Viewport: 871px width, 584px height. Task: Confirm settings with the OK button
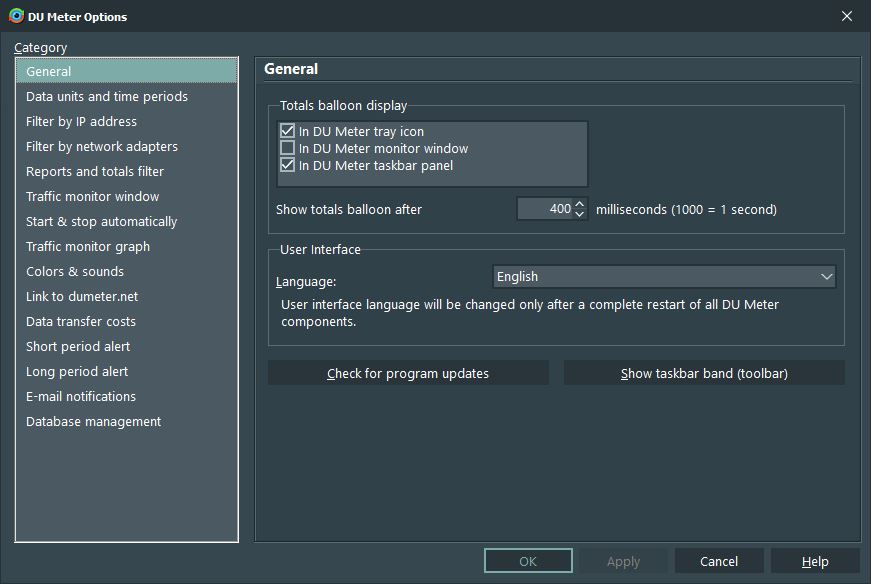coord(528,561)
